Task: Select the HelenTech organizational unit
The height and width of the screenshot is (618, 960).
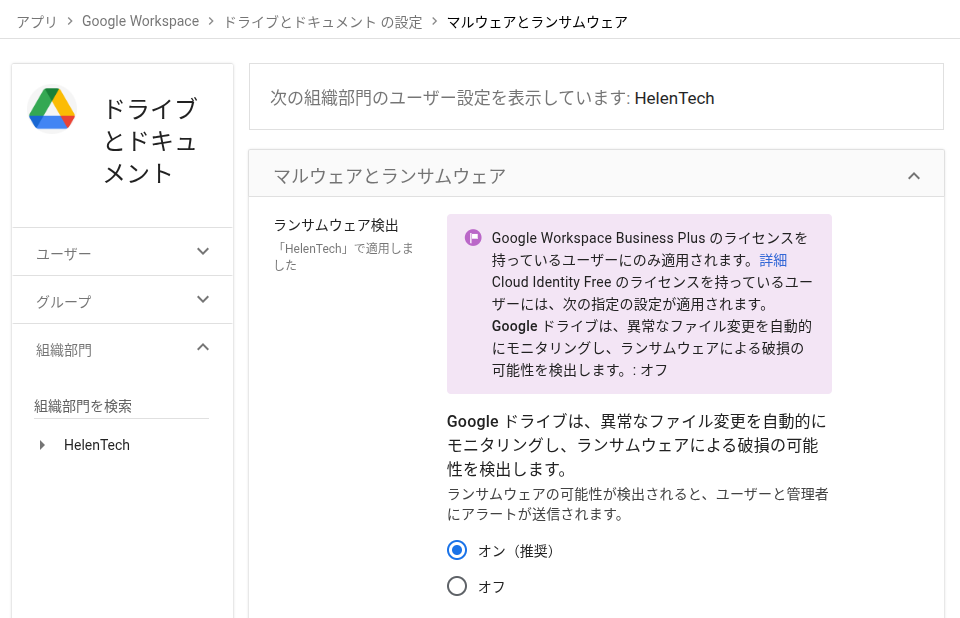Action: [97, 445]
